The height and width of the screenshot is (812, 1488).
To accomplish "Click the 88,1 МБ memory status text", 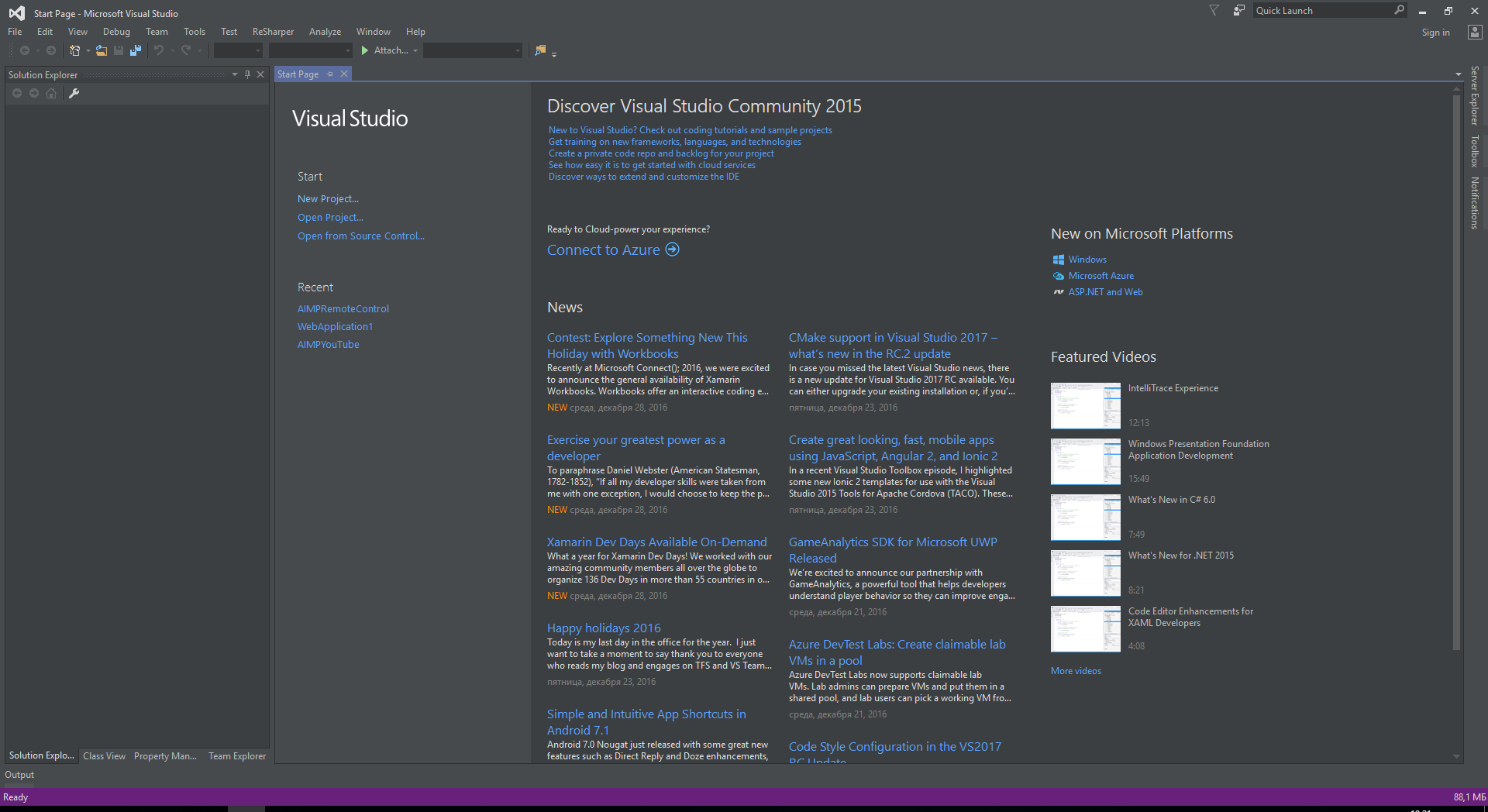I will [x=1469, y=797].
